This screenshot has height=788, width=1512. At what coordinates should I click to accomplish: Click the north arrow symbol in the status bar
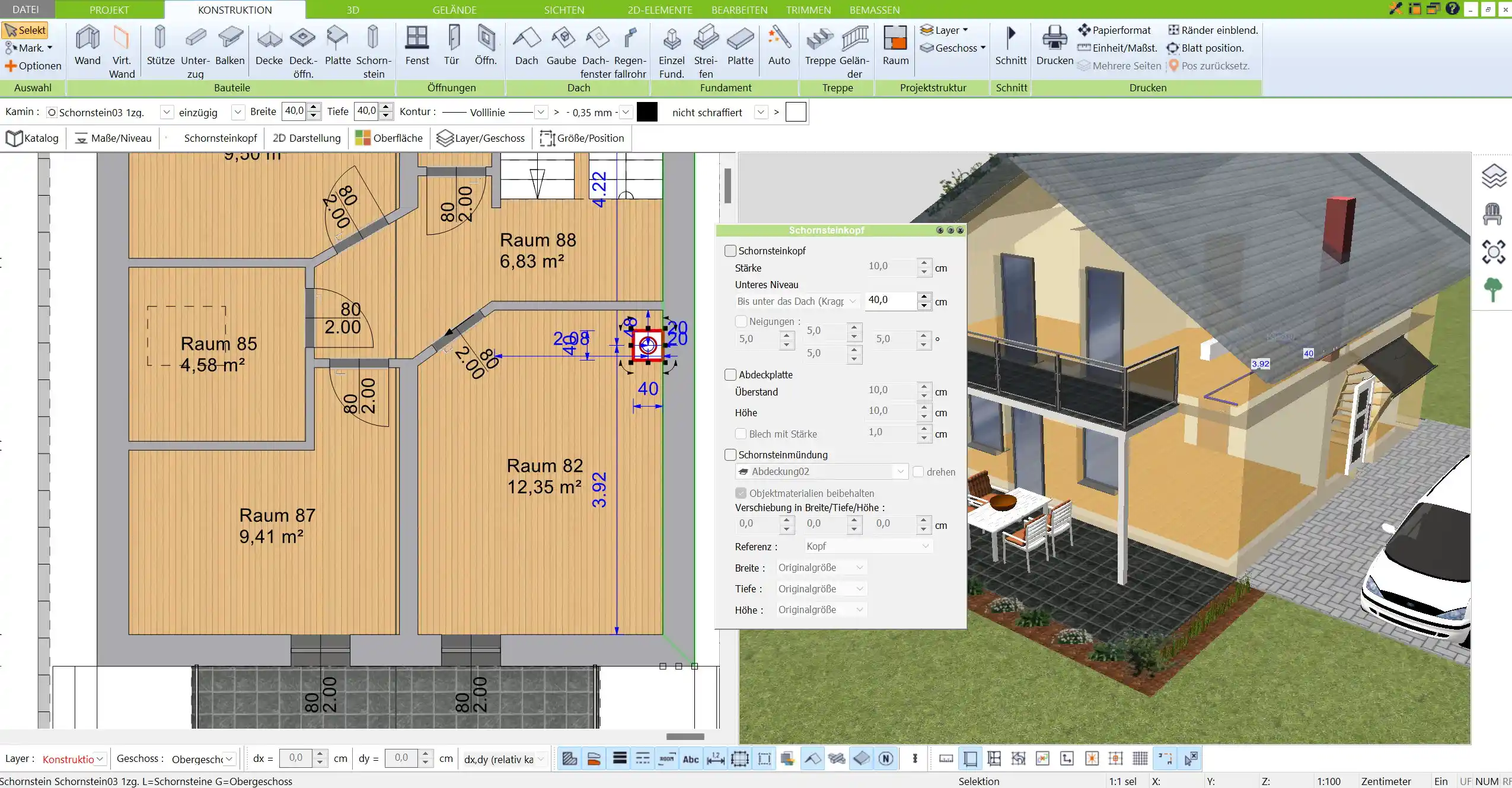[885, 758]
